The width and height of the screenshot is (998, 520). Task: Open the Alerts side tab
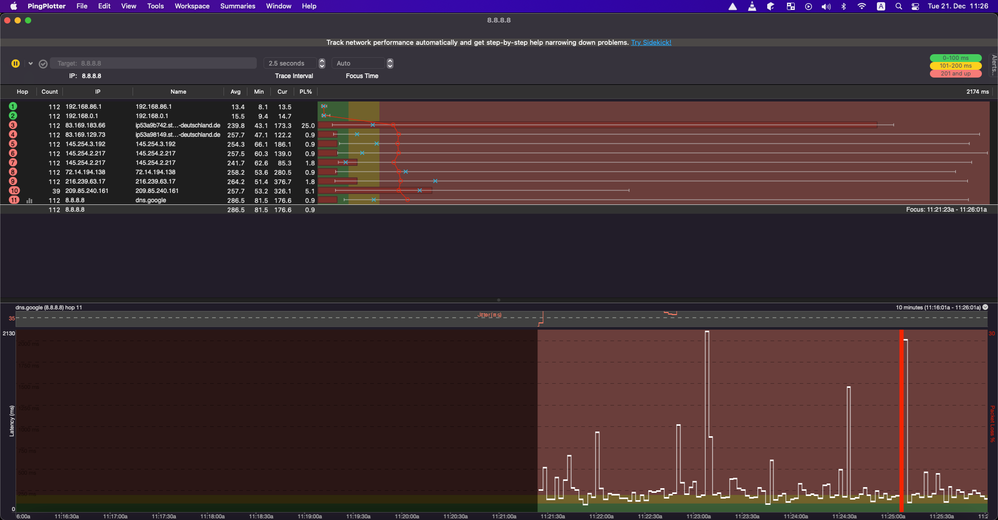point(994,66)
